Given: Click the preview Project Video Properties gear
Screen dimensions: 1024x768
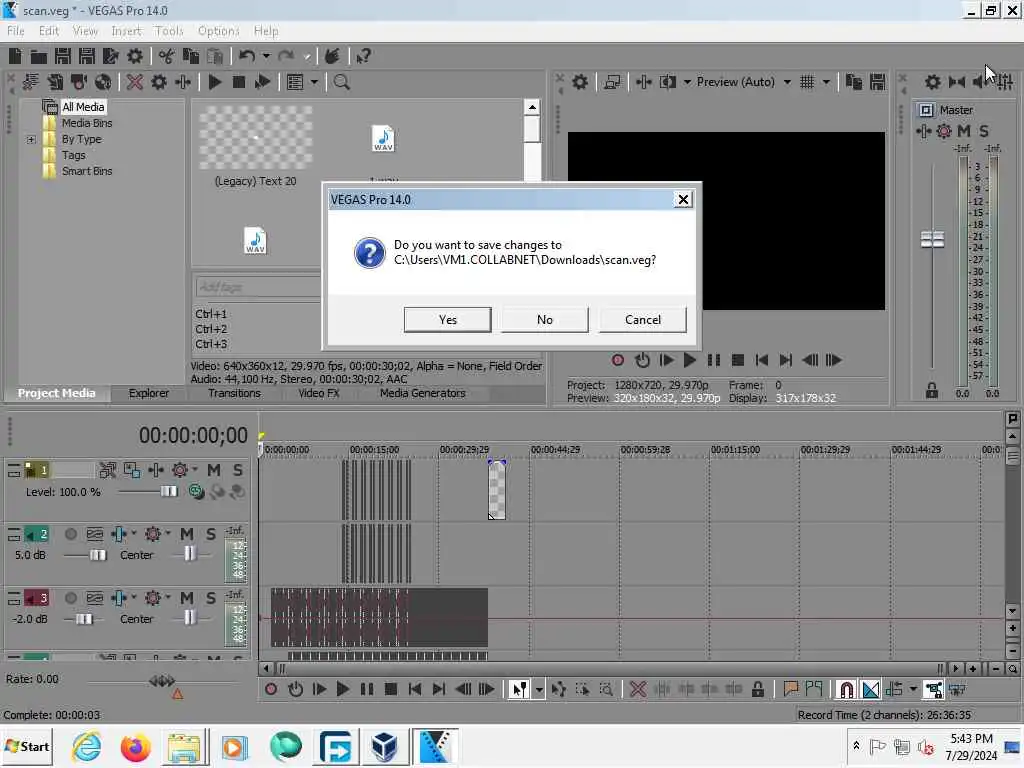Looking at the screenshot, I should [580, 82].
